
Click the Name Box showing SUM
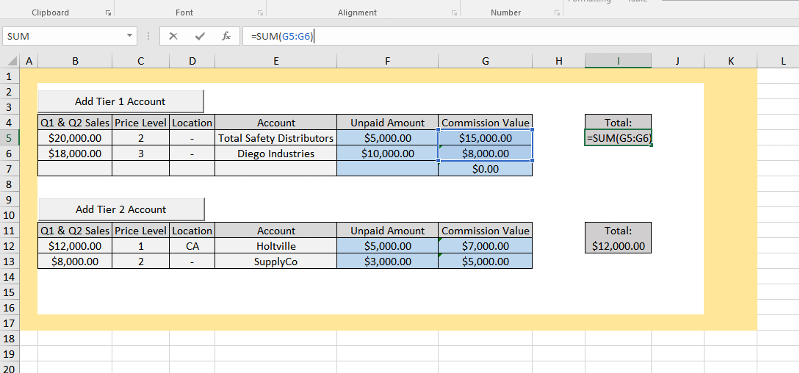64,36
